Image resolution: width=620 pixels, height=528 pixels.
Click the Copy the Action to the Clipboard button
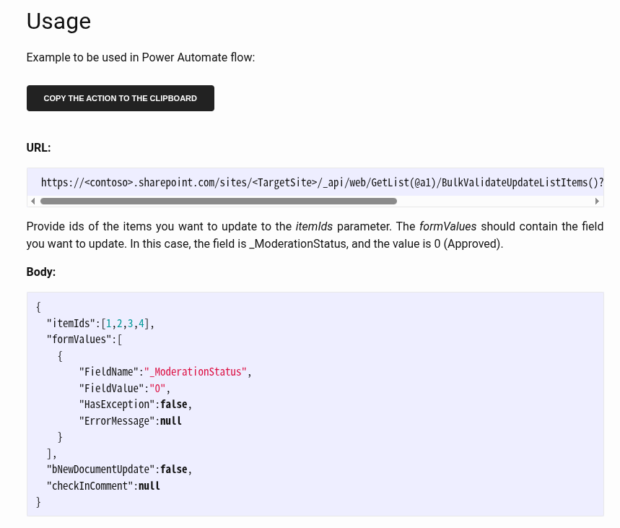click(120, 98)
